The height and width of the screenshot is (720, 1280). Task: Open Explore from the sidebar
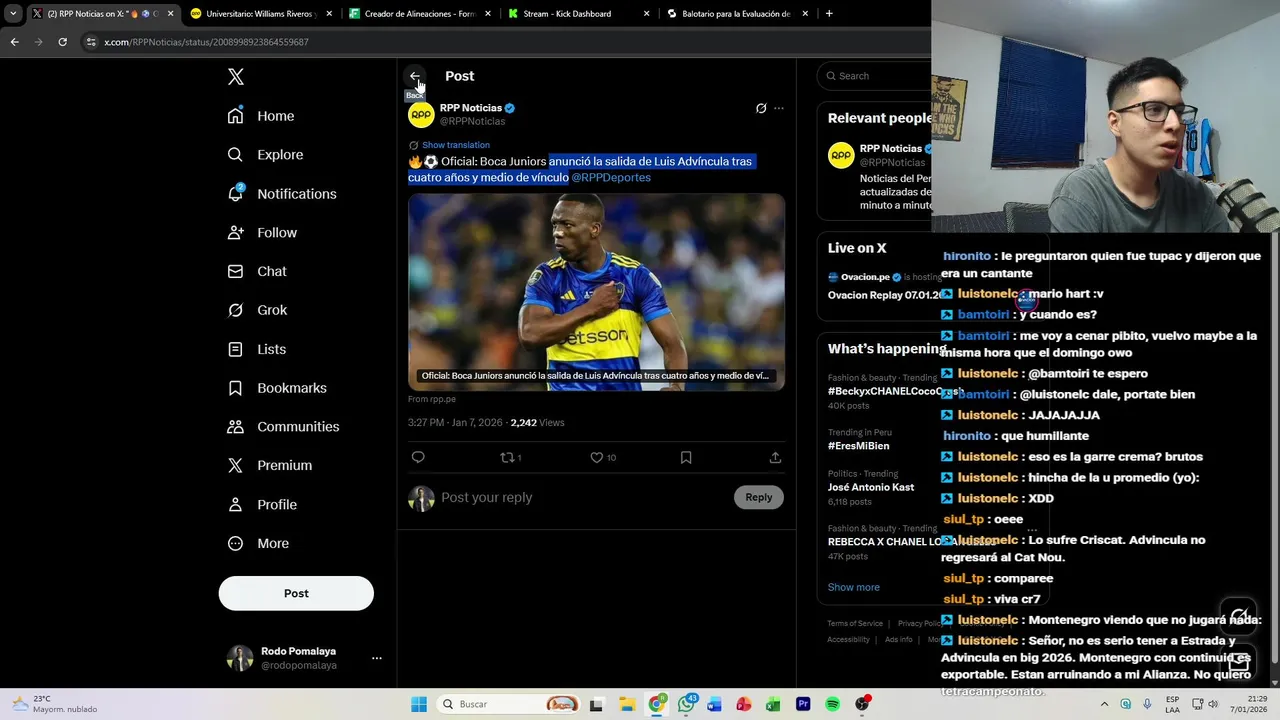(x=265, y=155)
